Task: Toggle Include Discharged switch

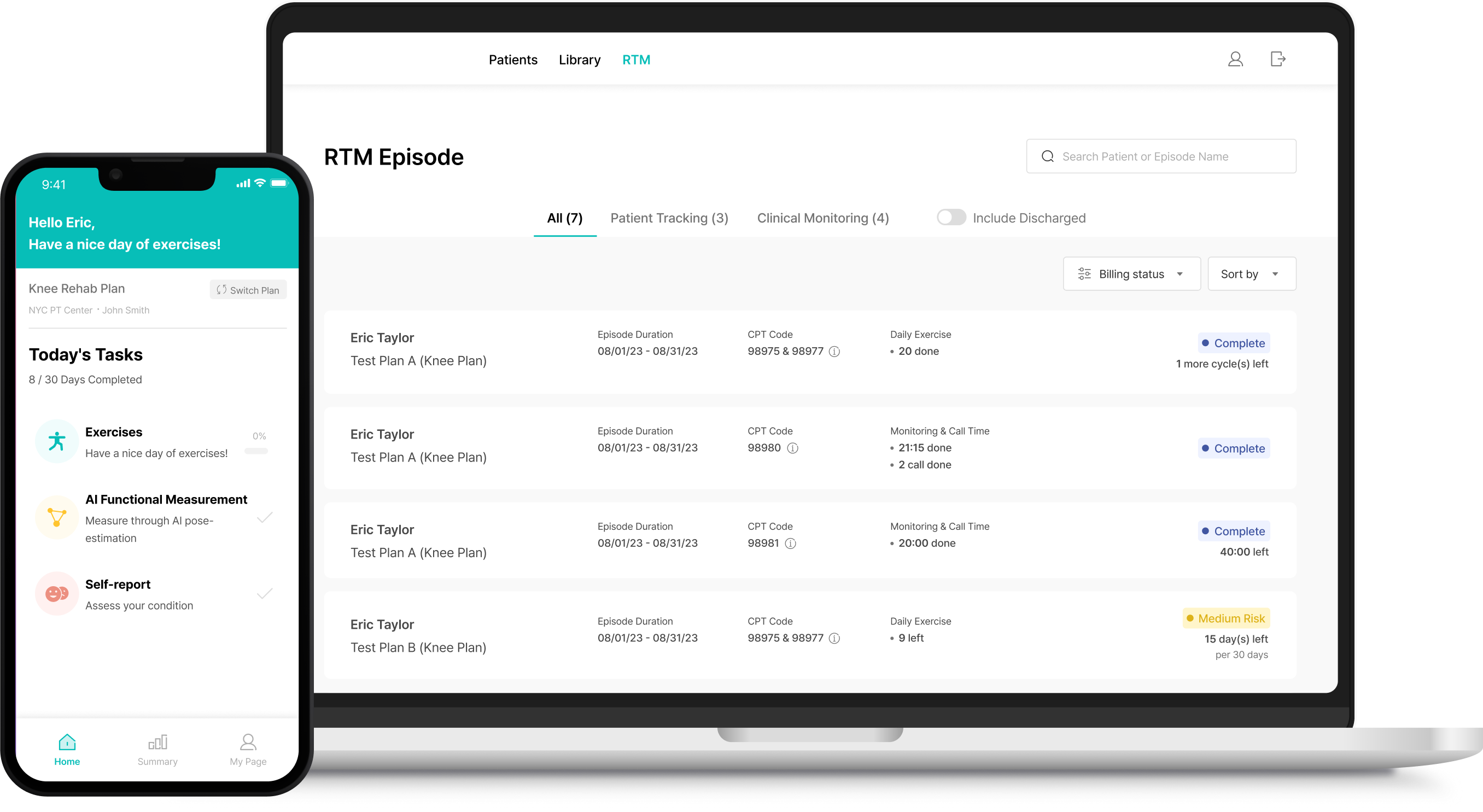Action: point(950,218)
